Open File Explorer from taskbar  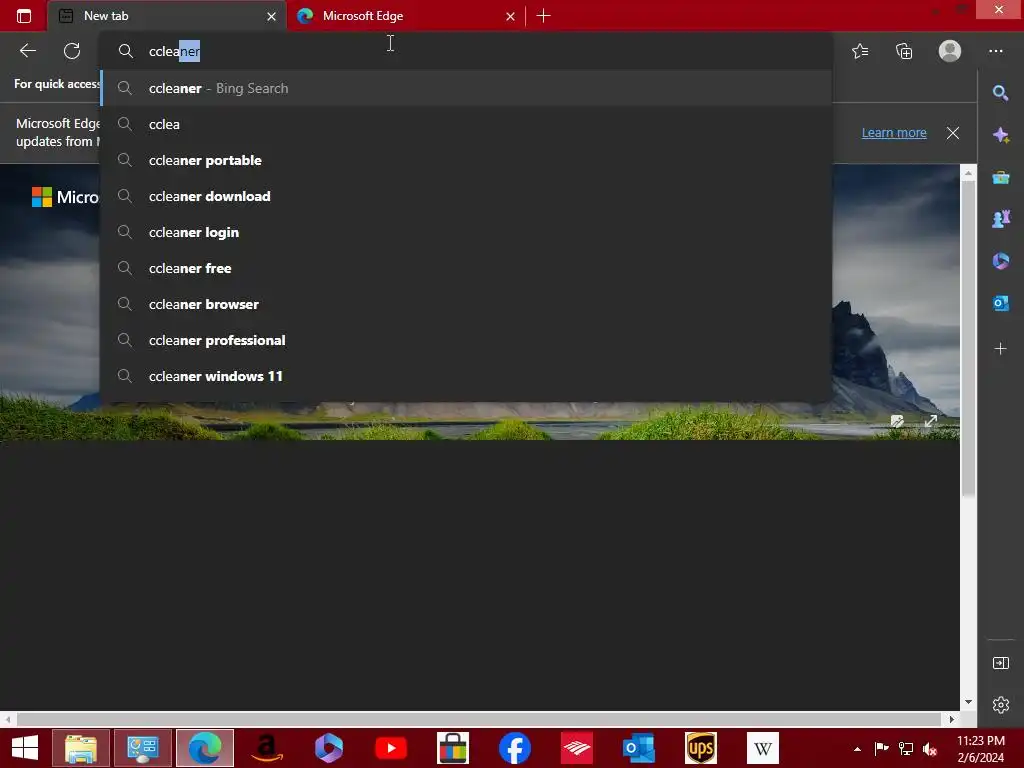[x=81, y=748]
